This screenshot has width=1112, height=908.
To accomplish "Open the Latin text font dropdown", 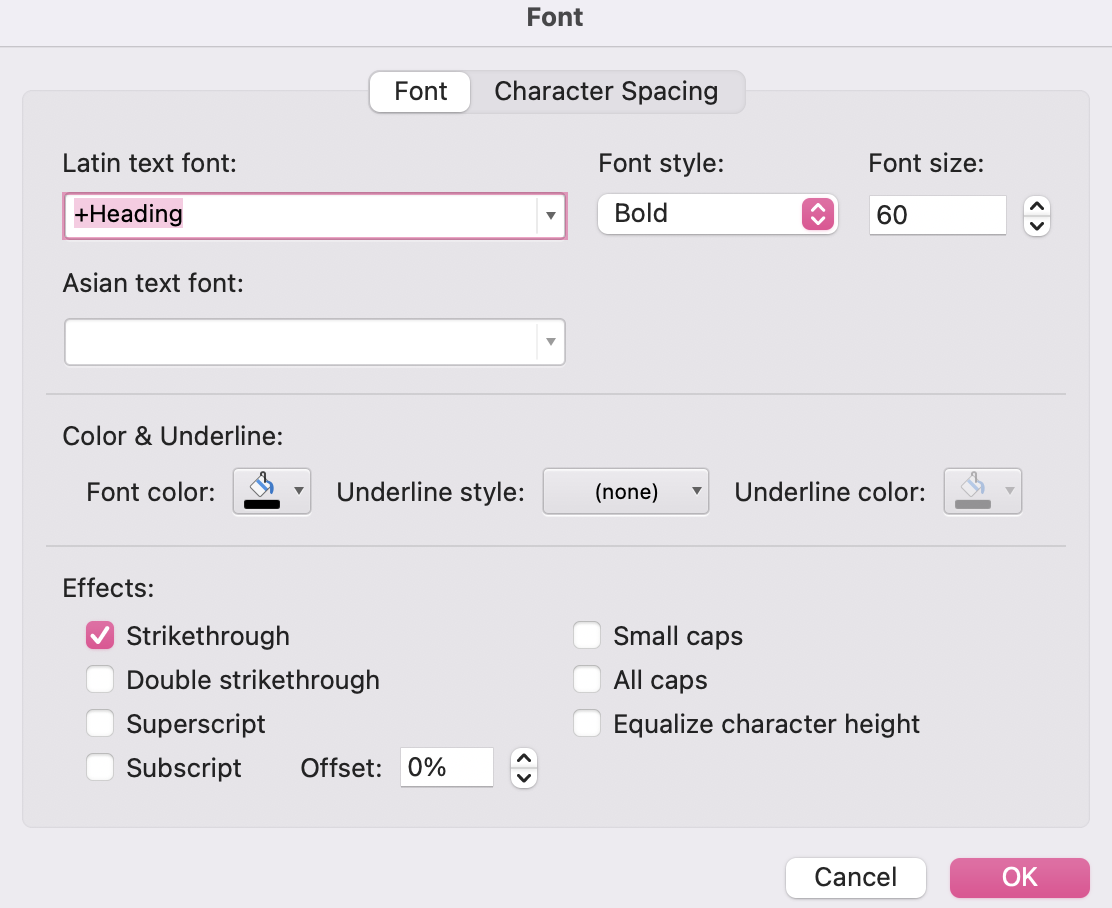I will [550, 216].
